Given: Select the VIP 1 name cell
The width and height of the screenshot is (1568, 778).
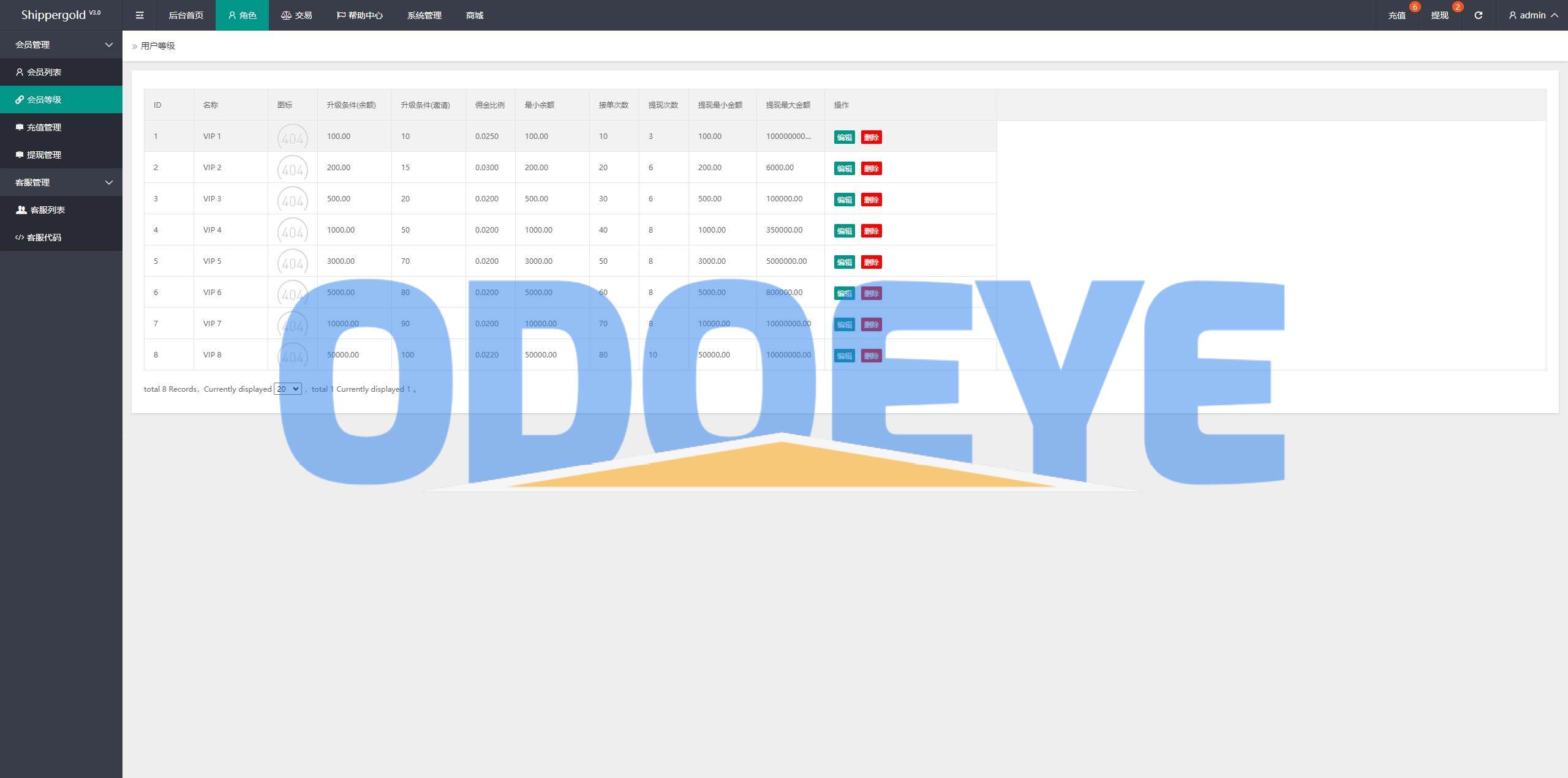Looking at the screenshot, I should pos(231,136).
